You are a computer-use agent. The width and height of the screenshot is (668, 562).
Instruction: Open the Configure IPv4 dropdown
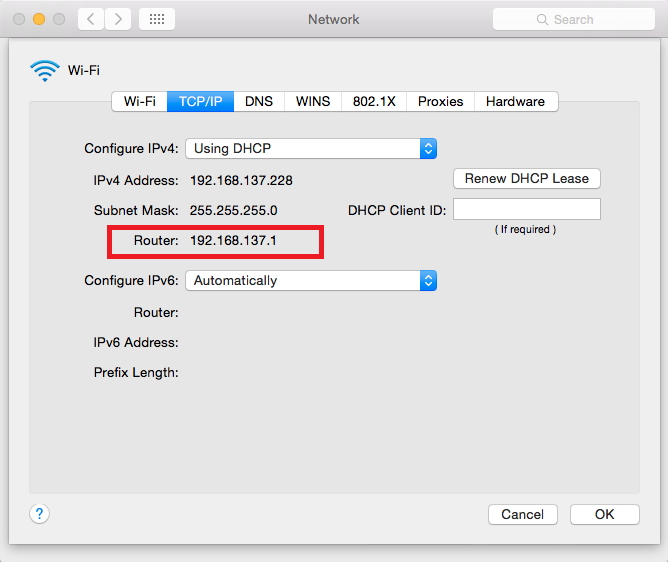(311, 149)
